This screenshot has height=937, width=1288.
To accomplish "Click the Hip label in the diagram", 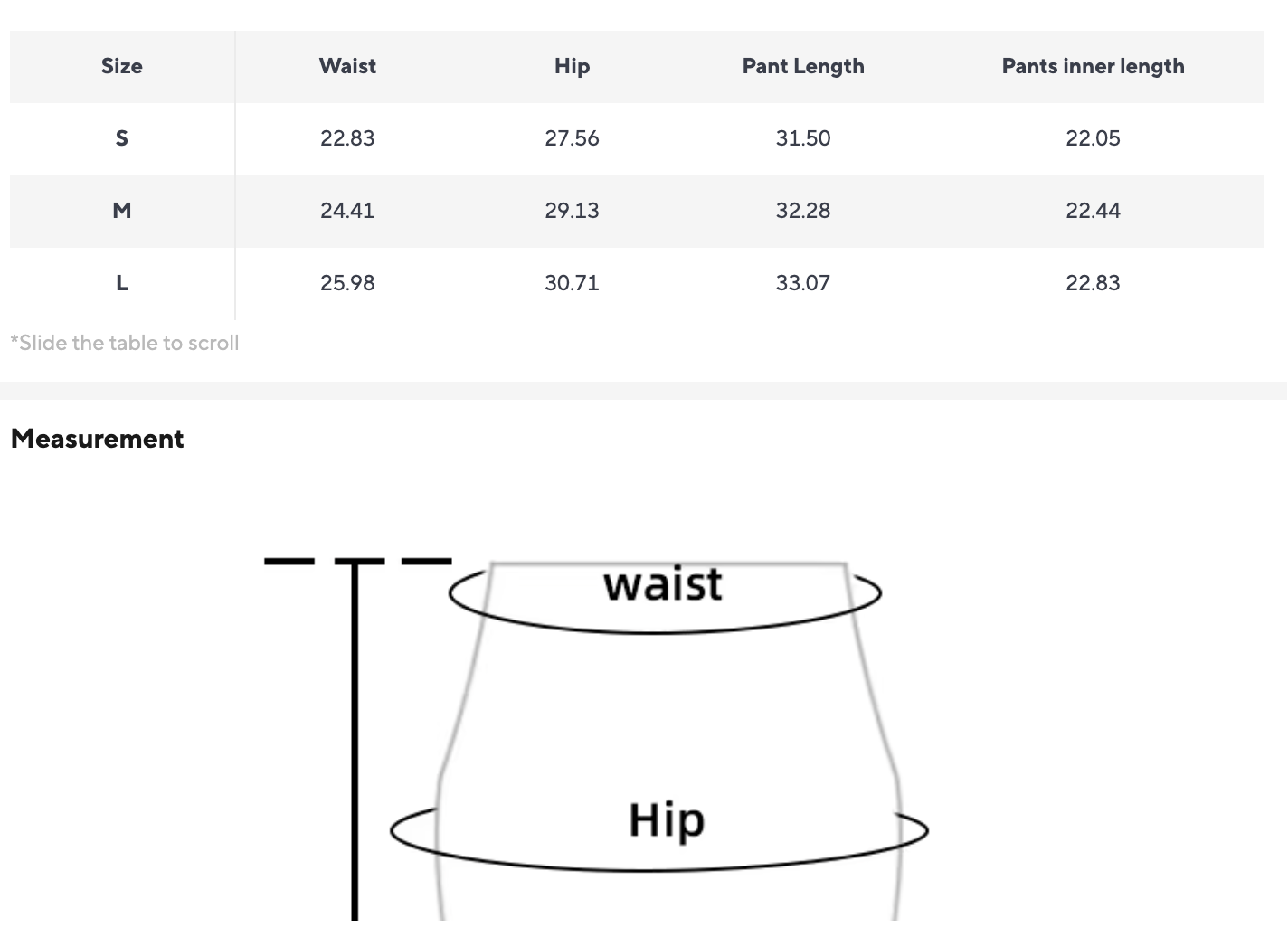I will point(667,820).
